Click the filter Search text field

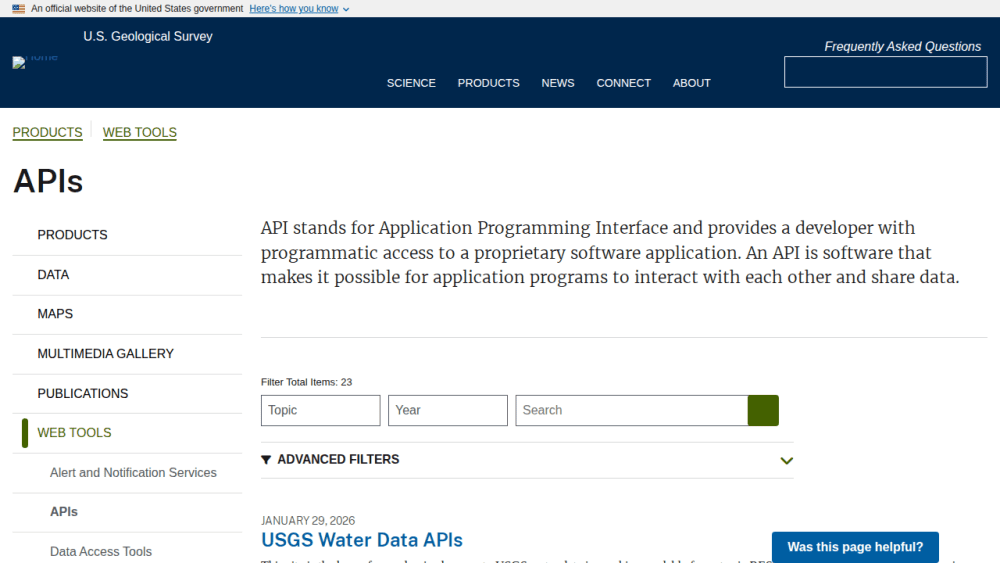pos(631,411)
